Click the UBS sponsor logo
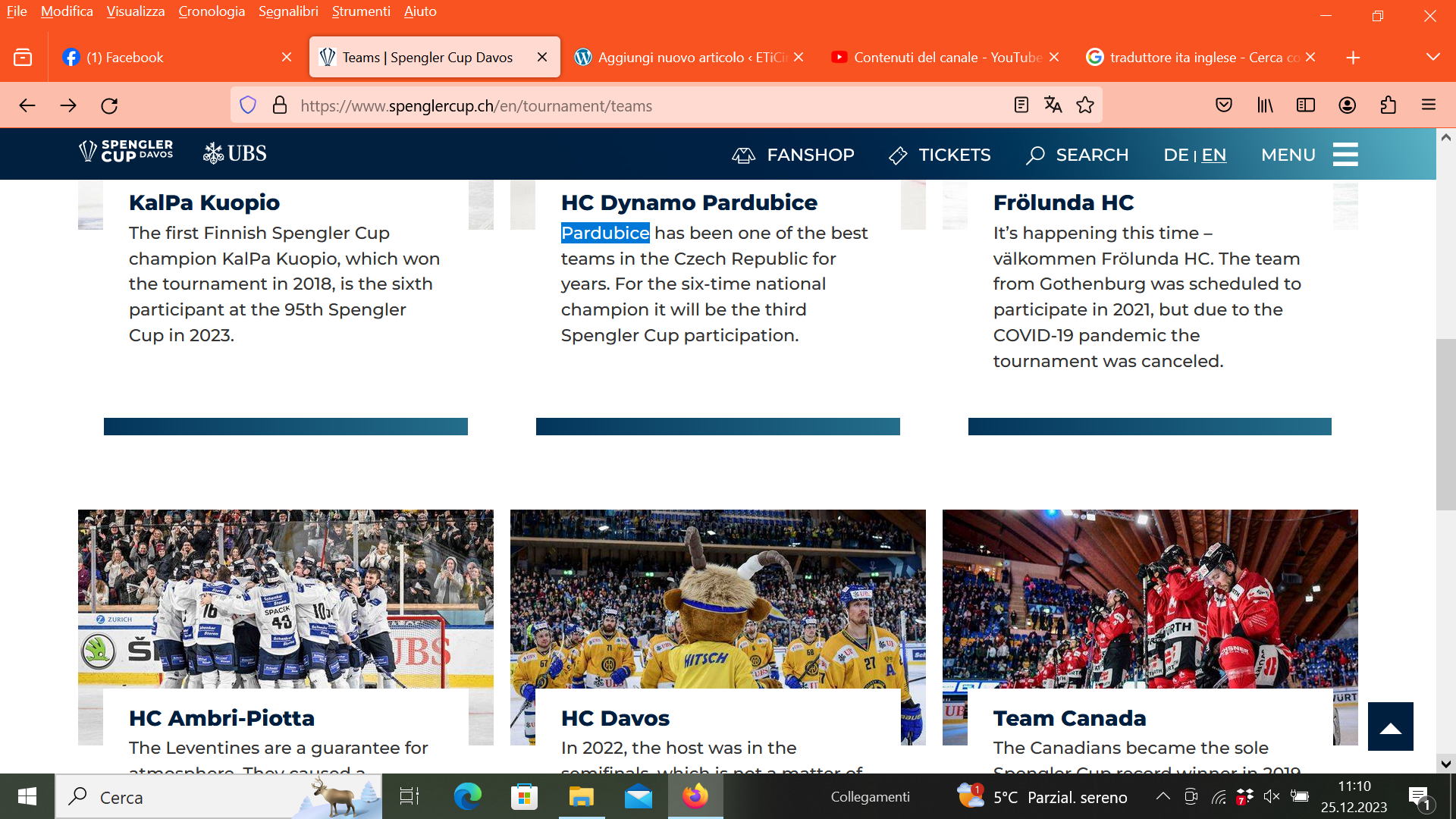The image size is (1456, 819). pos(235,154)
